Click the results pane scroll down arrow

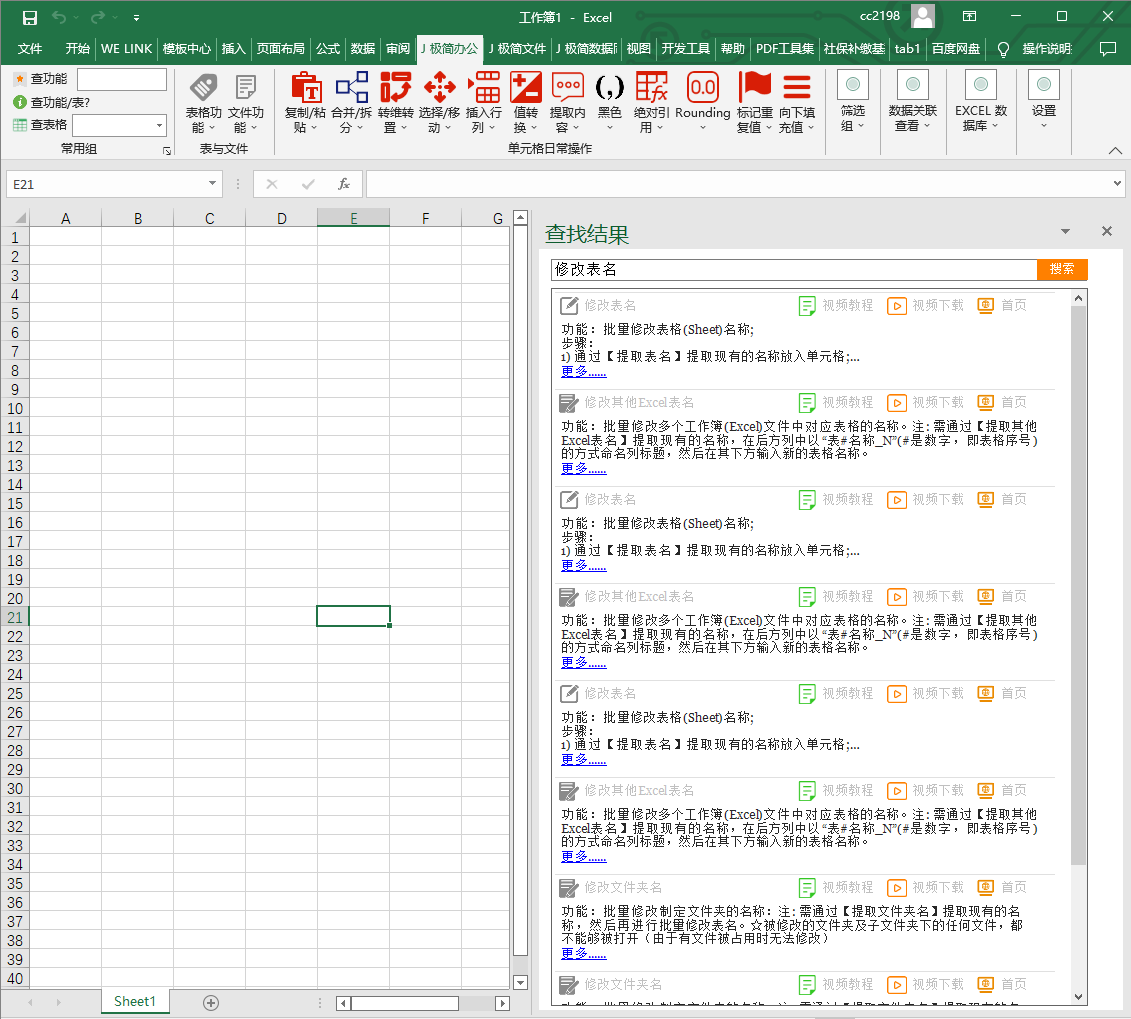point(1078,997)
